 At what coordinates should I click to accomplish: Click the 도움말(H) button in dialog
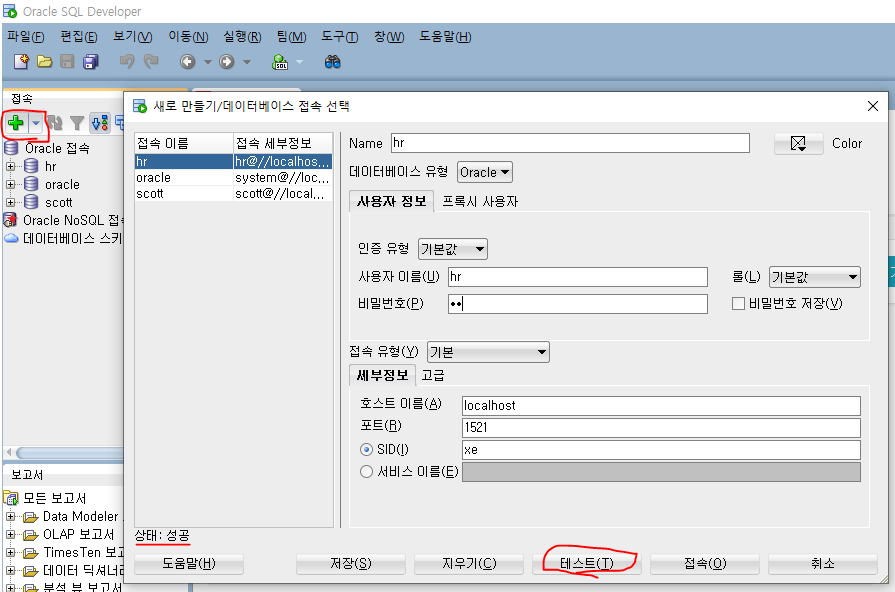pyautogui.click(x=189, y=563)
